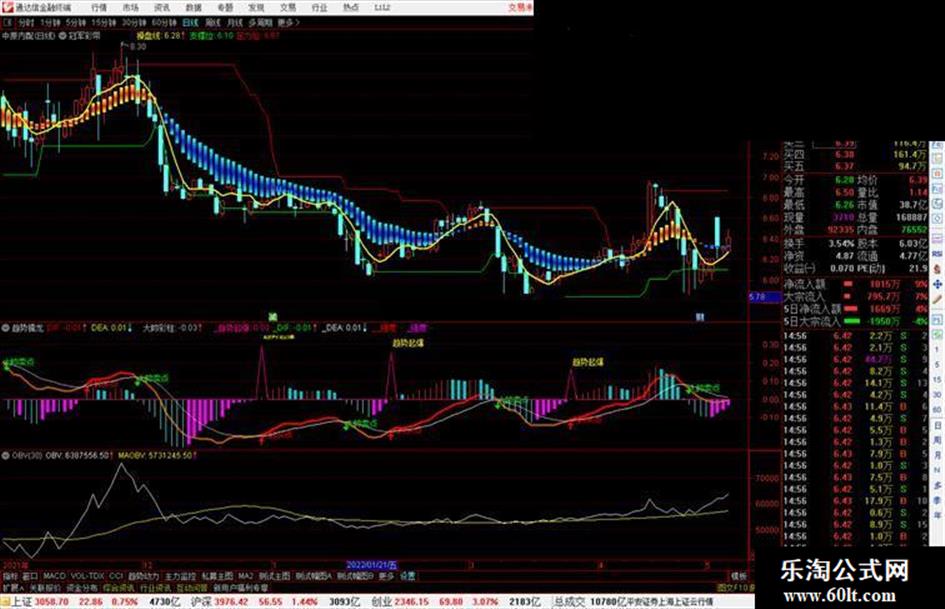
Task: Click the 多 multi-period shortcut in sidebar
Action: point(937,485)
